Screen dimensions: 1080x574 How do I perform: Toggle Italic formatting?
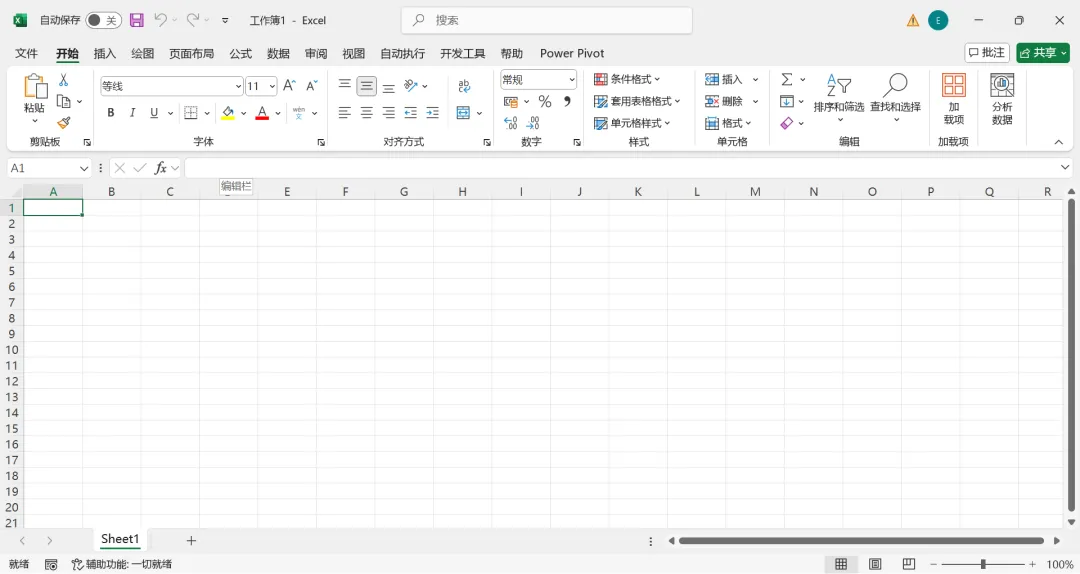coord(132,113)
